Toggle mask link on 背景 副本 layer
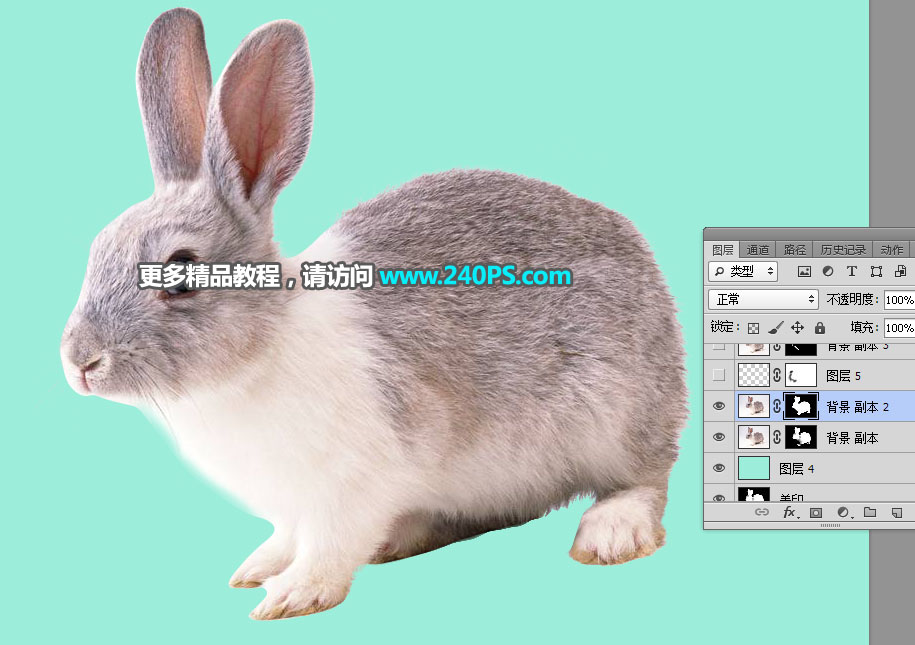This screenshot has width=915, height=645. tap(777, 437)
